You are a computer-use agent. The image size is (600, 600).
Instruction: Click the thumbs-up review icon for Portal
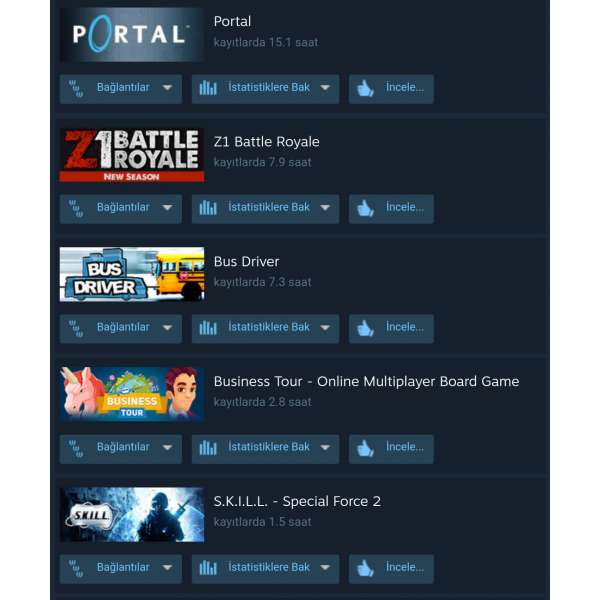click(x=365, y=88)
